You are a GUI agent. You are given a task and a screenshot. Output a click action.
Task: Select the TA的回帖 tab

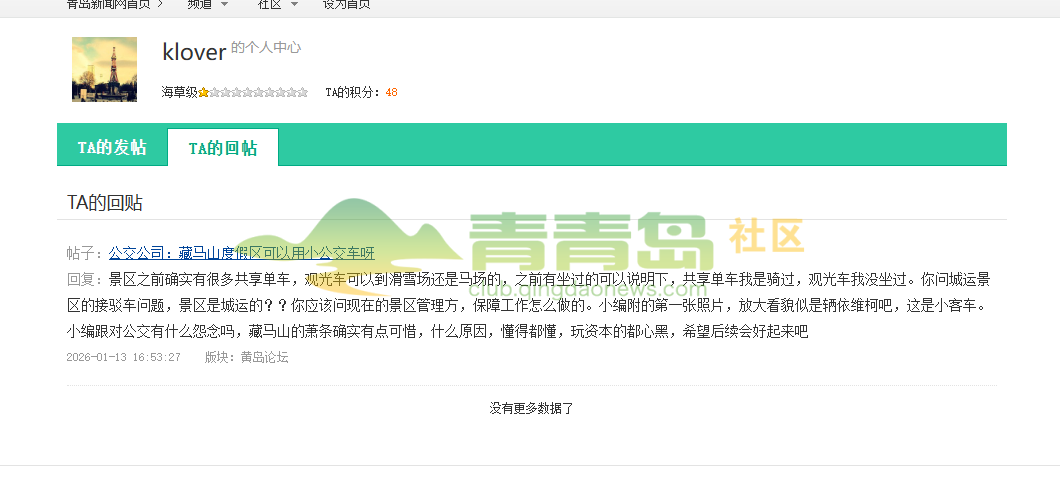222,148
